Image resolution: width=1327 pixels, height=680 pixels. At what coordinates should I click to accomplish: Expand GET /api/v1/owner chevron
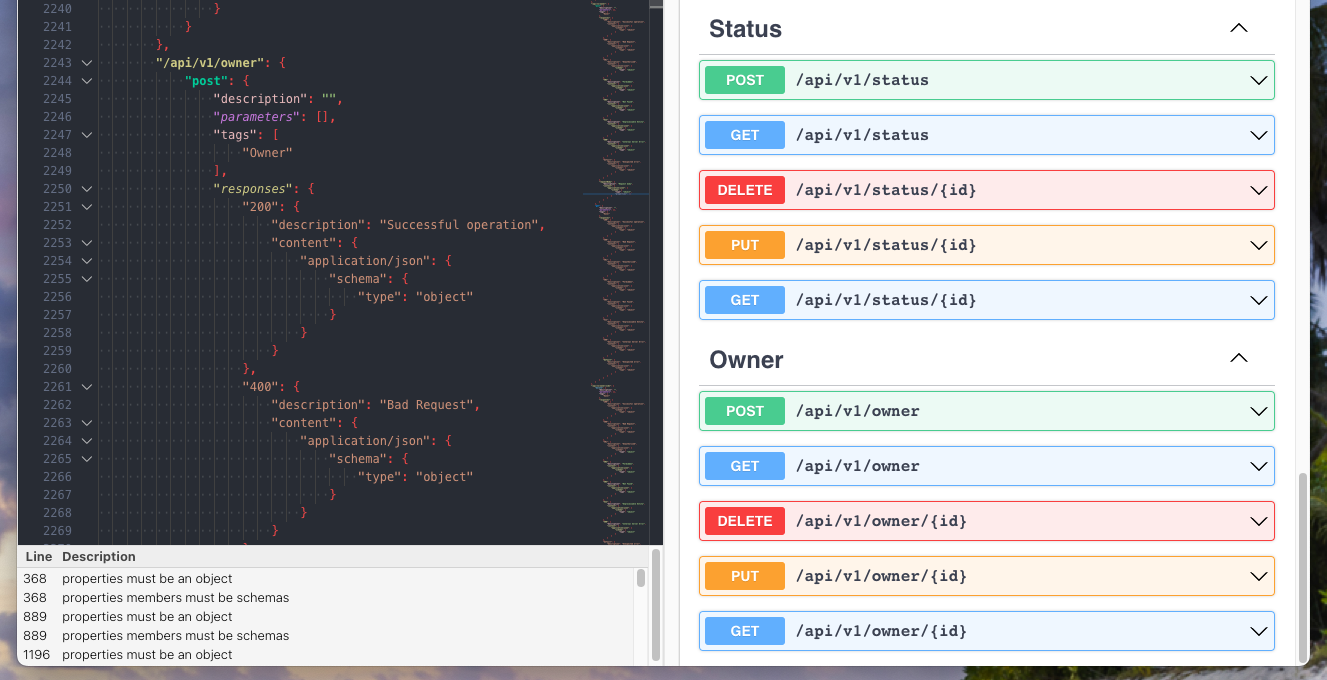click(1259, 466)
